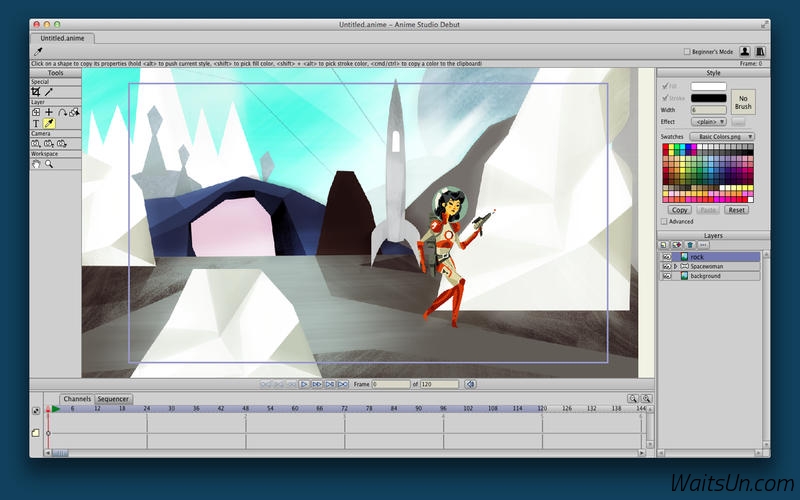Choose the Zoom Workspace magnifier tool
Viewport: 800px width, 500px height.
click(49, 164)
